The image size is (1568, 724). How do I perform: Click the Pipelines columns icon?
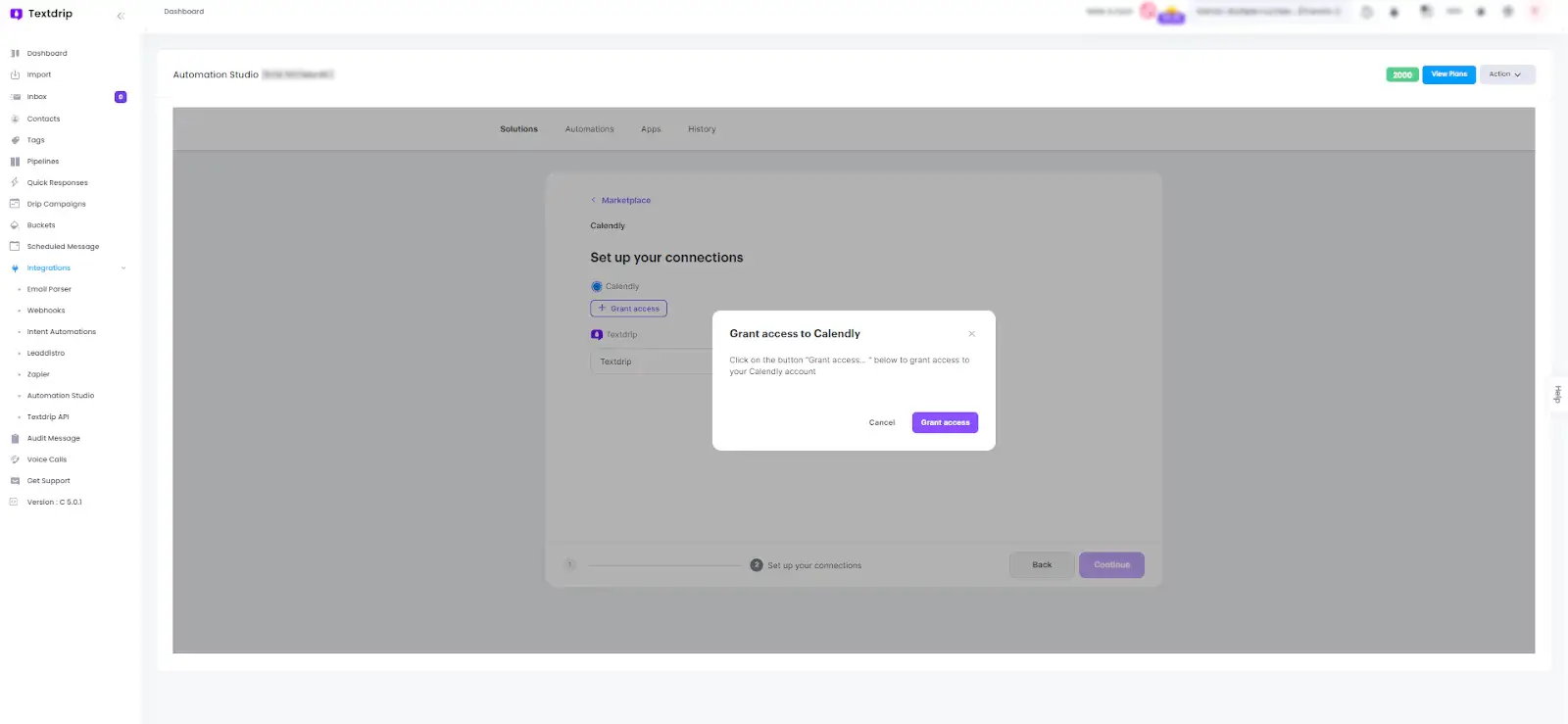tap(15, 162)
